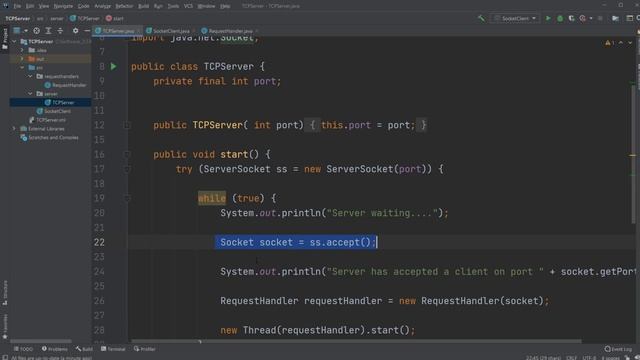Viewport: 640px width, 360px height.
Task: Expand the out folder
Action: [22, 59]
